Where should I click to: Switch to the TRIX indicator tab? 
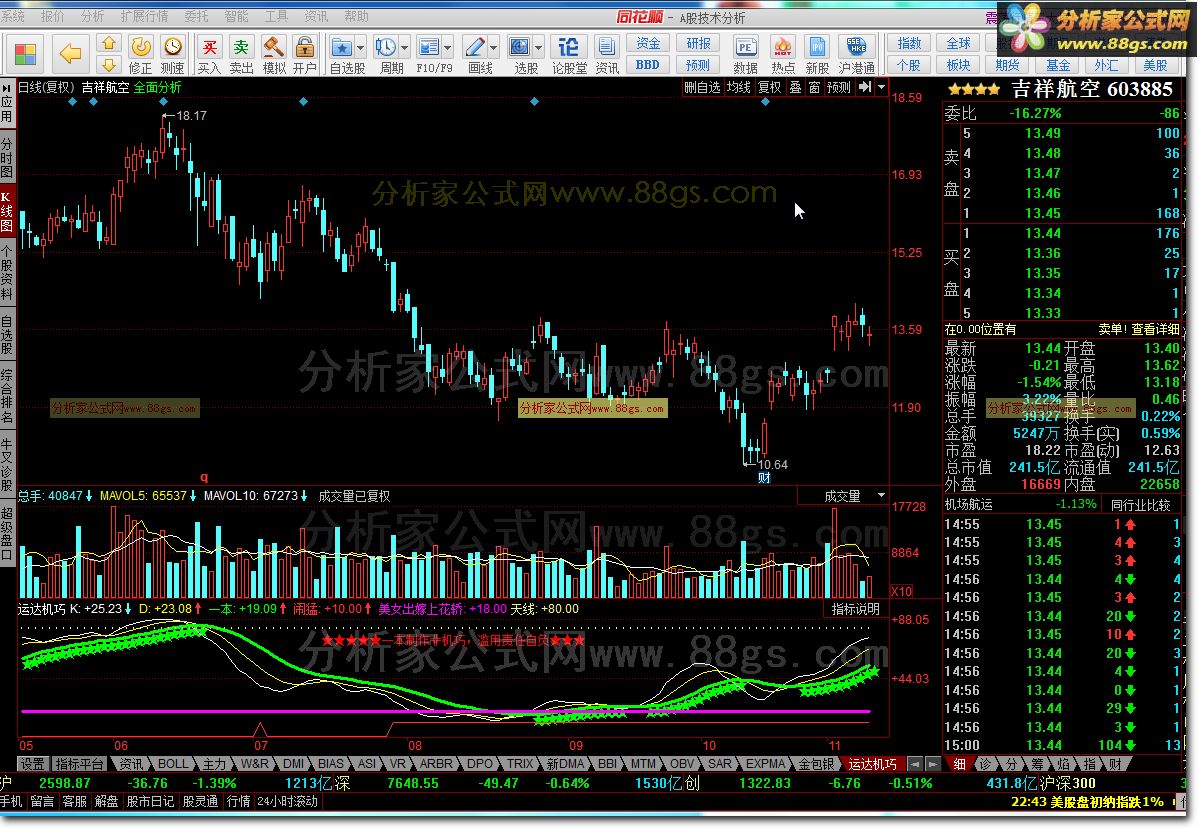click(x=520, y=763)
